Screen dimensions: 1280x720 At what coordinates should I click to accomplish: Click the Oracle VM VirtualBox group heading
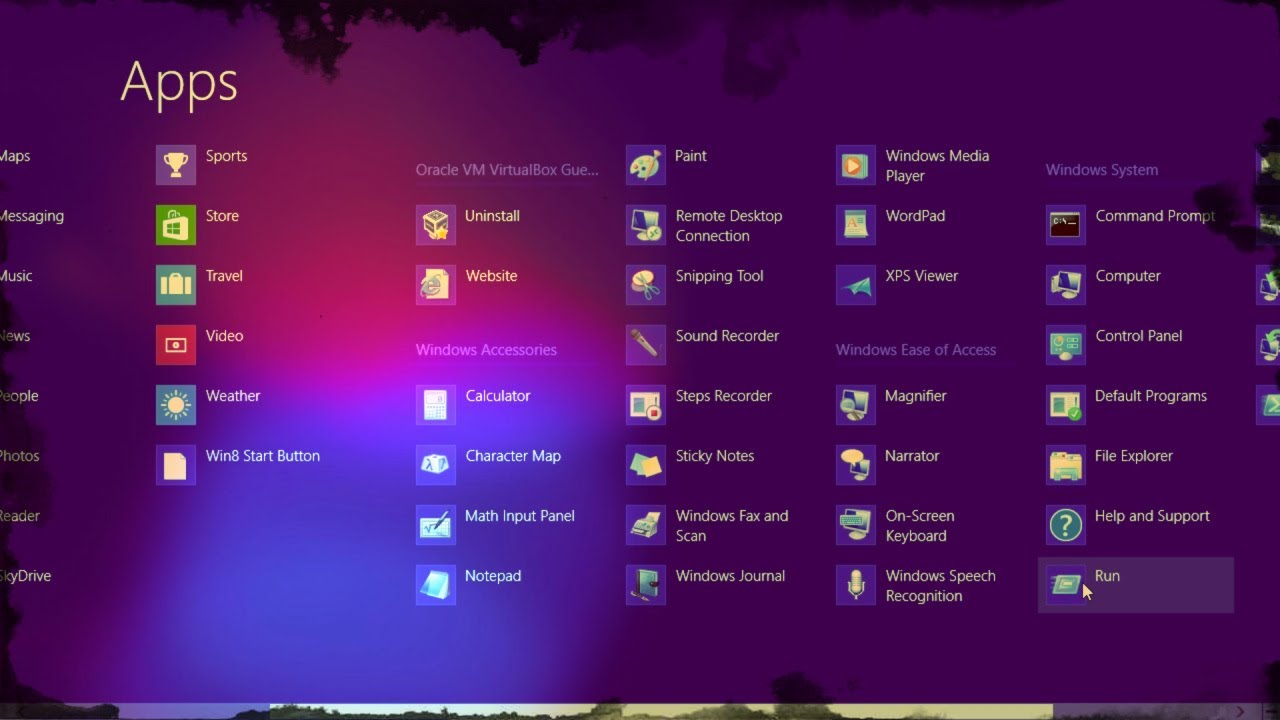(507, 170)
